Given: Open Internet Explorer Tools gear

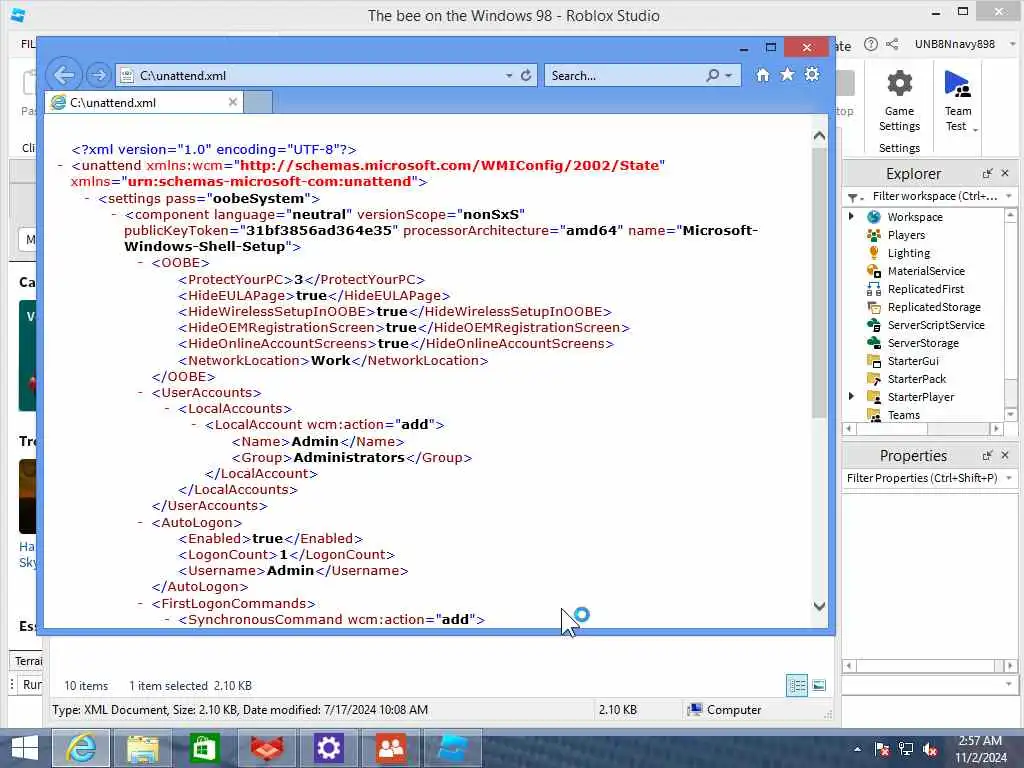Looking at the screenshot, I should point(812,74).
